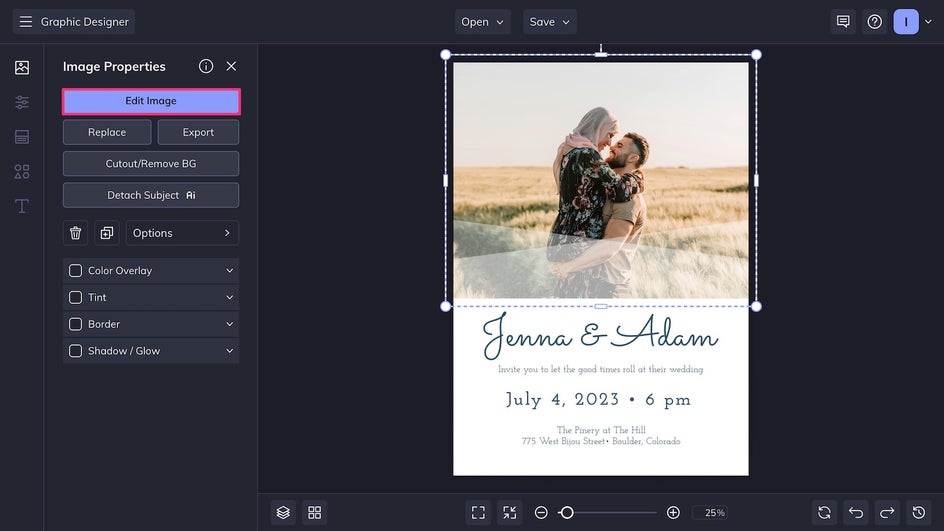Click the Graphic Designer app title
944x531 pixels.
coord(85,22)
